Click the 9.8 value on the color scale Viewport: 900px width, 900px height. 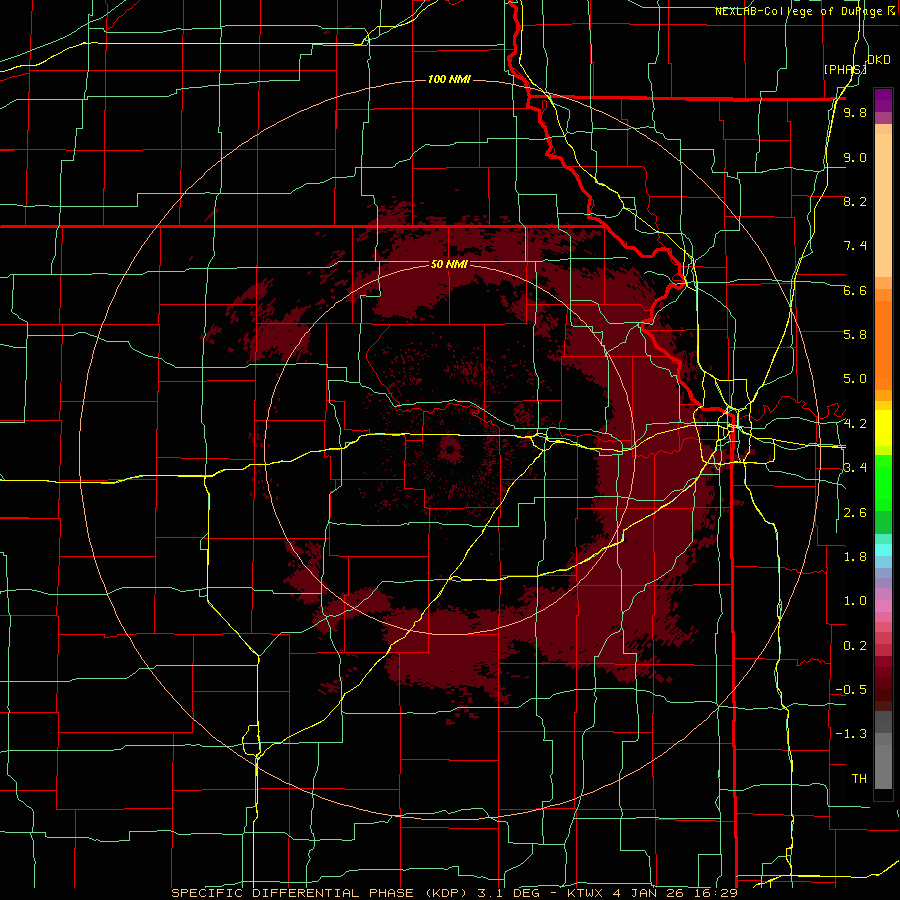click(855, 113)
